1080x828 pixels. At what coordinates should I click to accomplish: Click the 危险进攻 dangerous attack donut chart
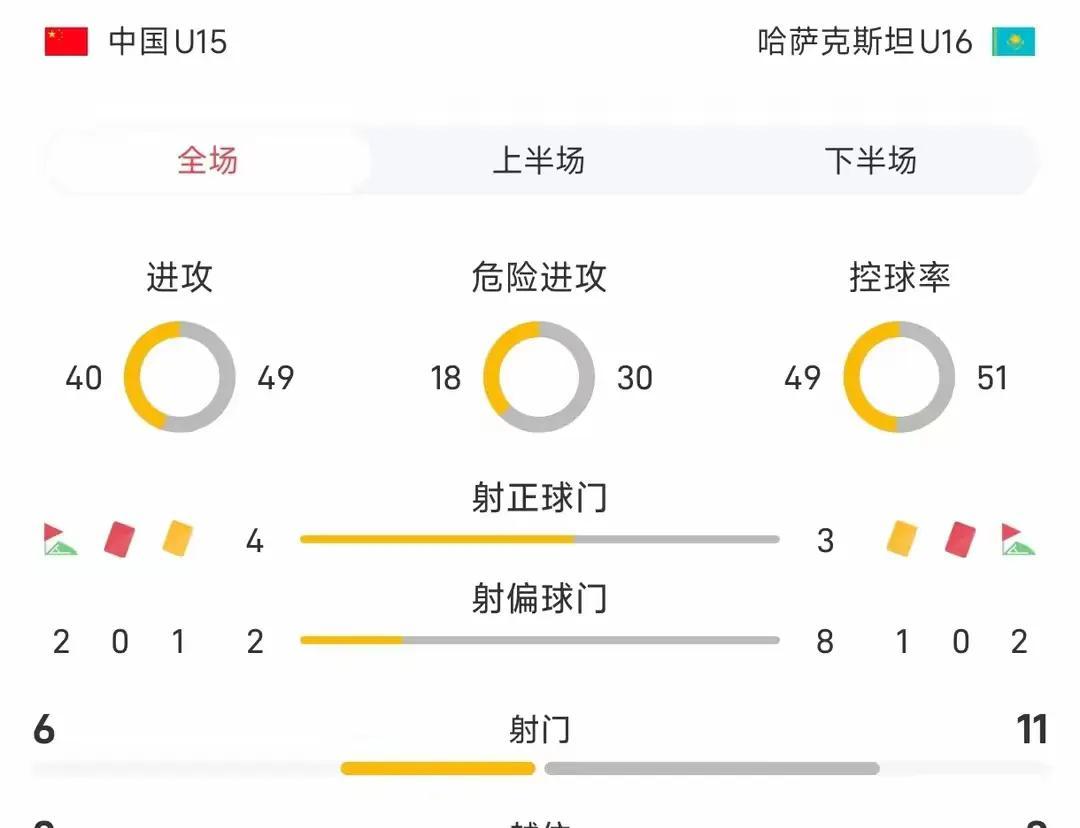(x=539, y=377)
